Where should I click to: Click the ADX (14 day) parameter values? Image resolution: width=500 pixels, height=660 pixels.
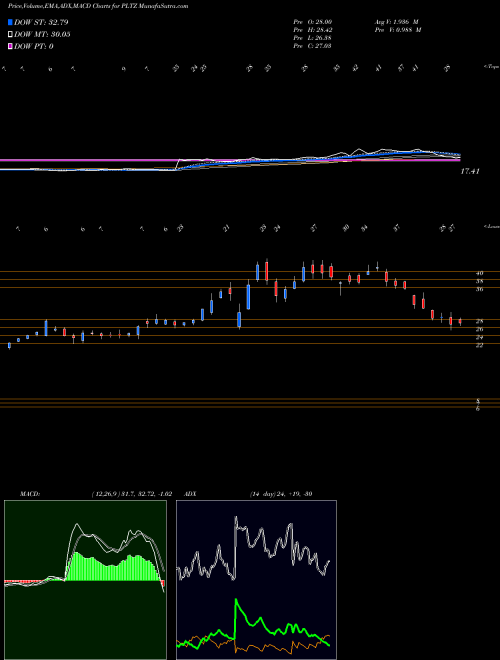point(280,494)
